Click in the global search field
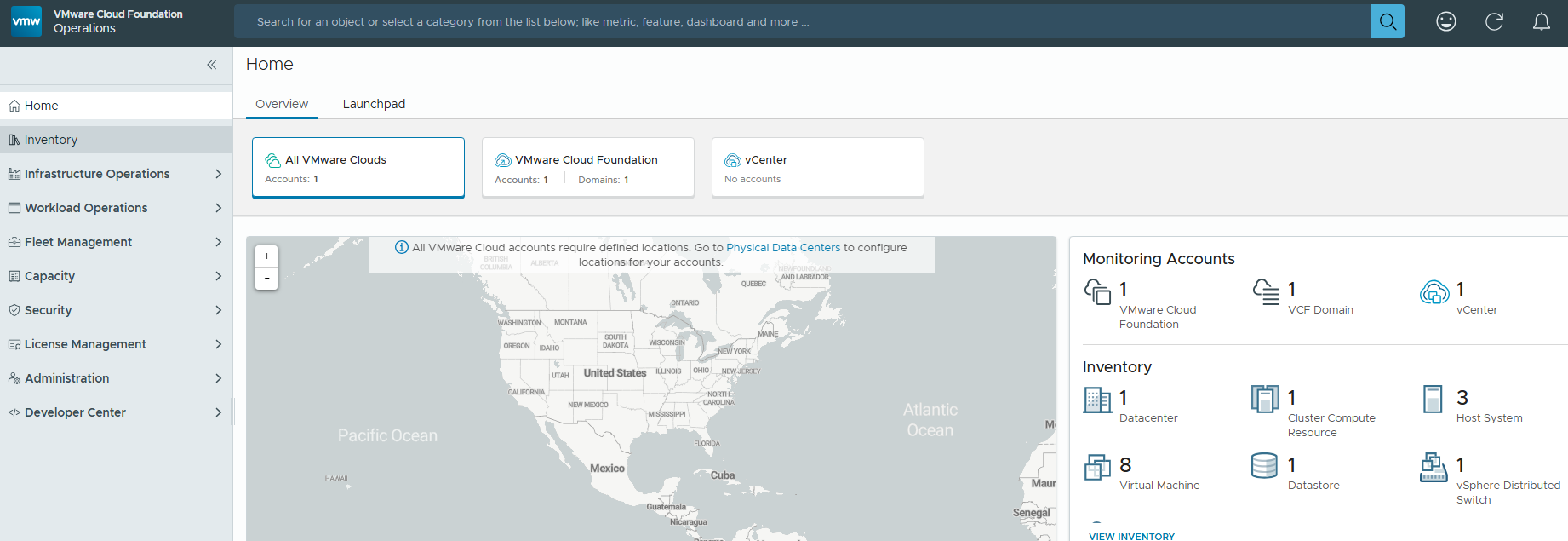 pos(802,21)
